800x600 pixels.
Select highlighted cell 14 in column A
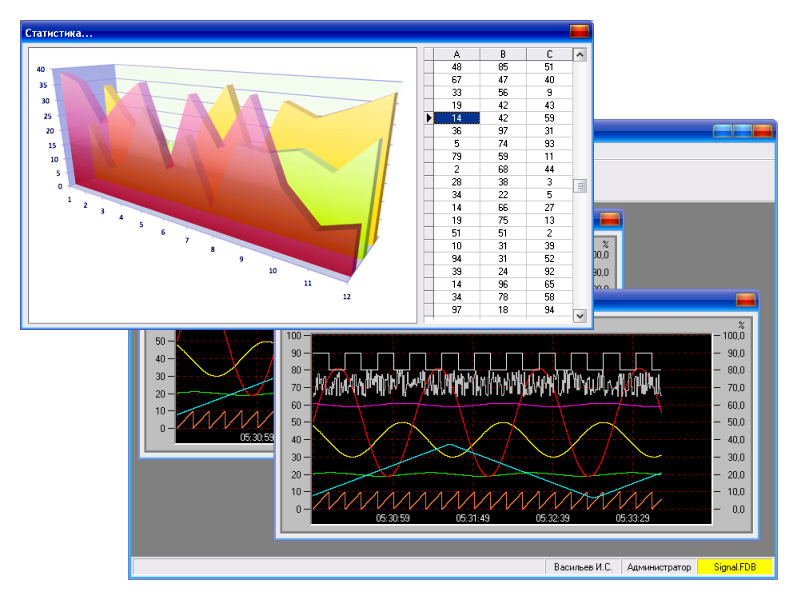tap(457, 118)
